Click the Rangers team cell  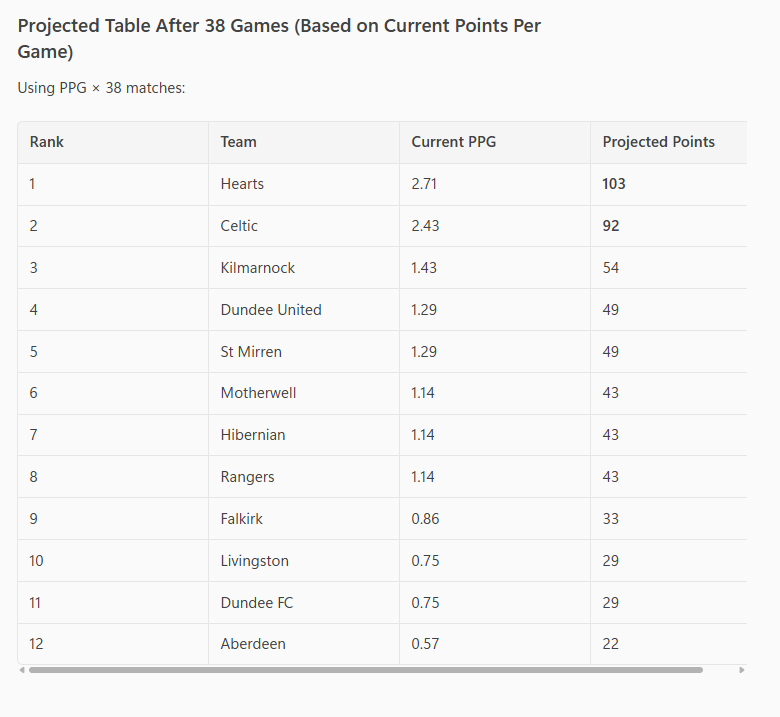[247, 477]
